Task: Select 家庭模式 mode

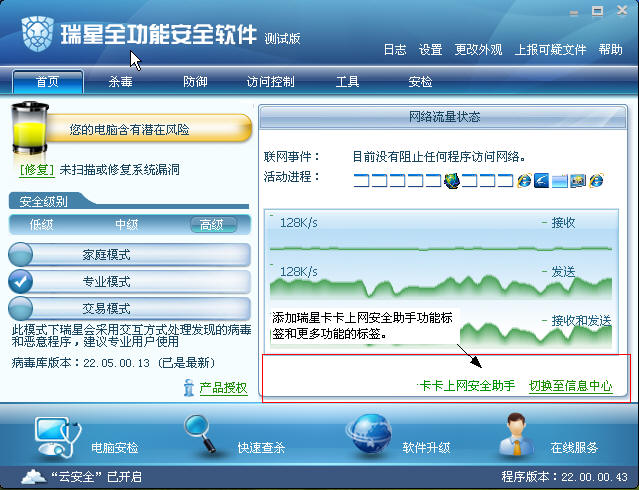Action: 130,255
